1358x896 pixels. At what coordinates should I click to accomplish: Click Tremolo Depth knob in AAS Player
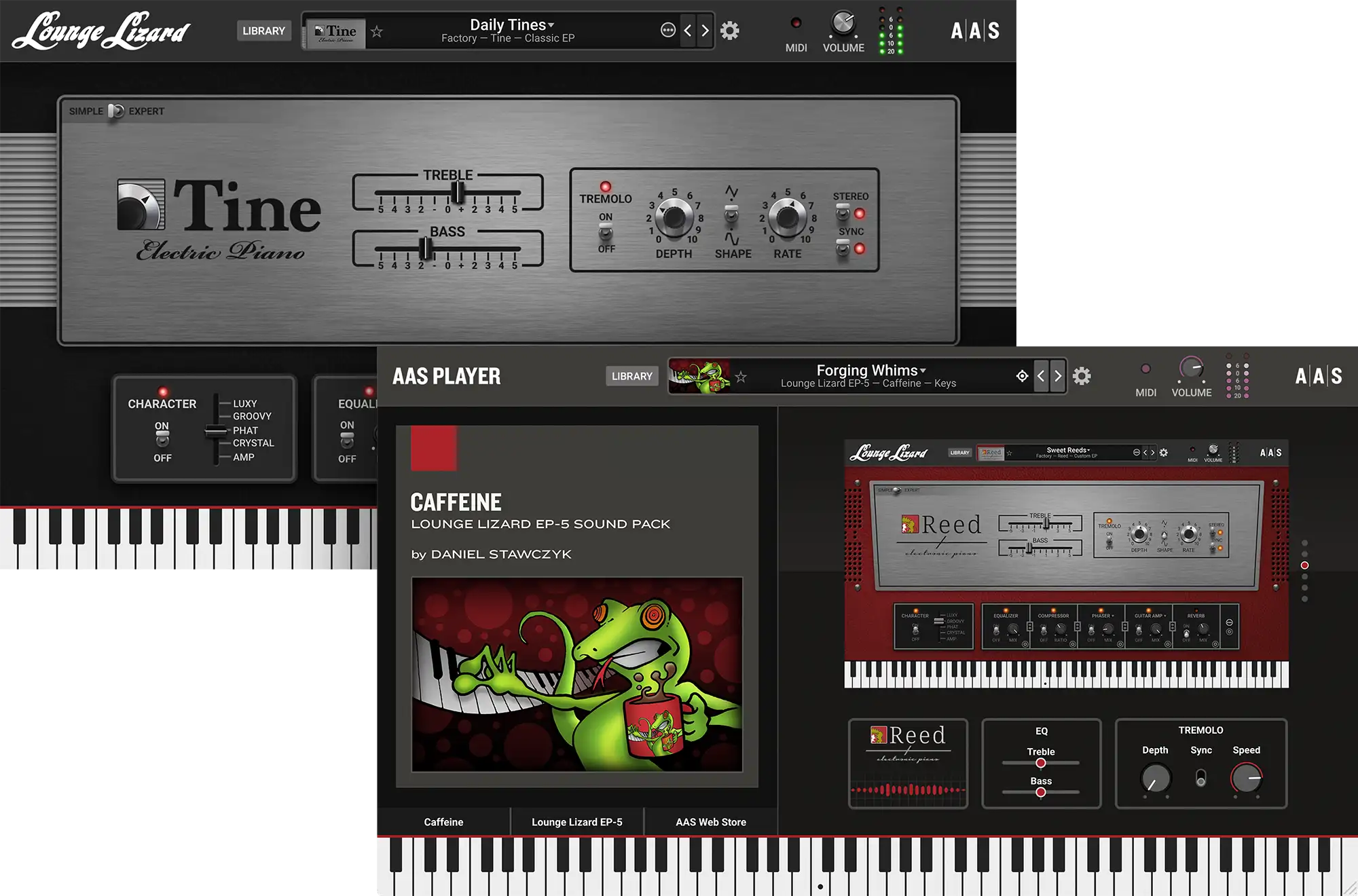pos(1156,778)
